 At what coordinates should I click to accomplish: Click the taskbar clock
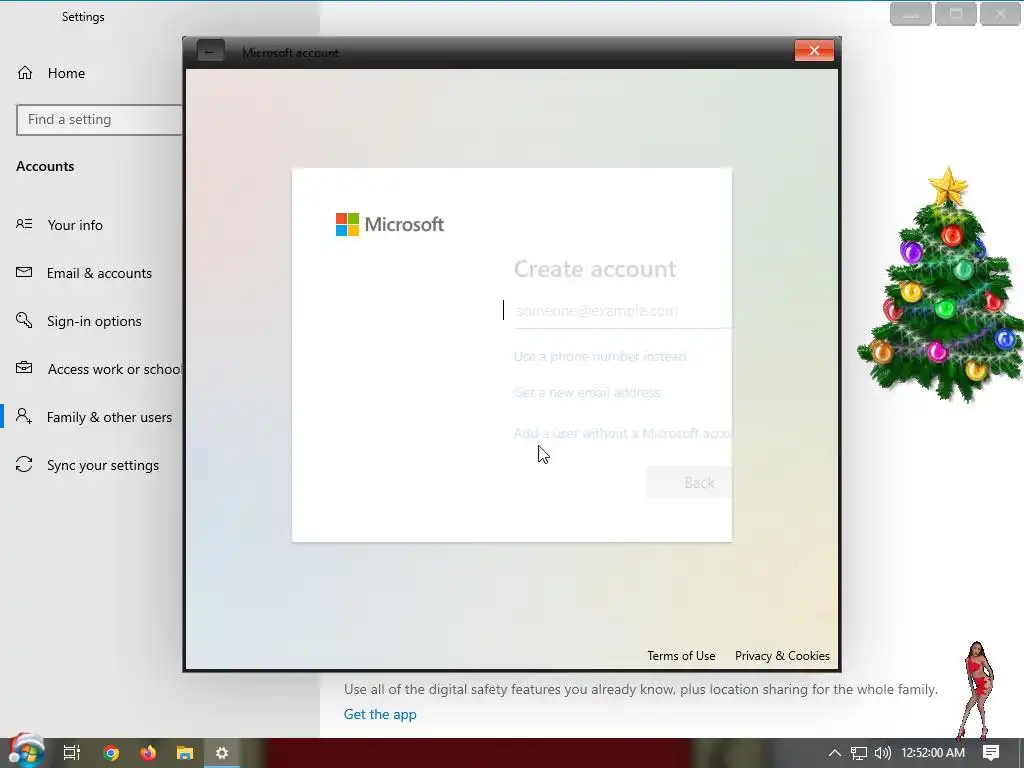point(933,753)
